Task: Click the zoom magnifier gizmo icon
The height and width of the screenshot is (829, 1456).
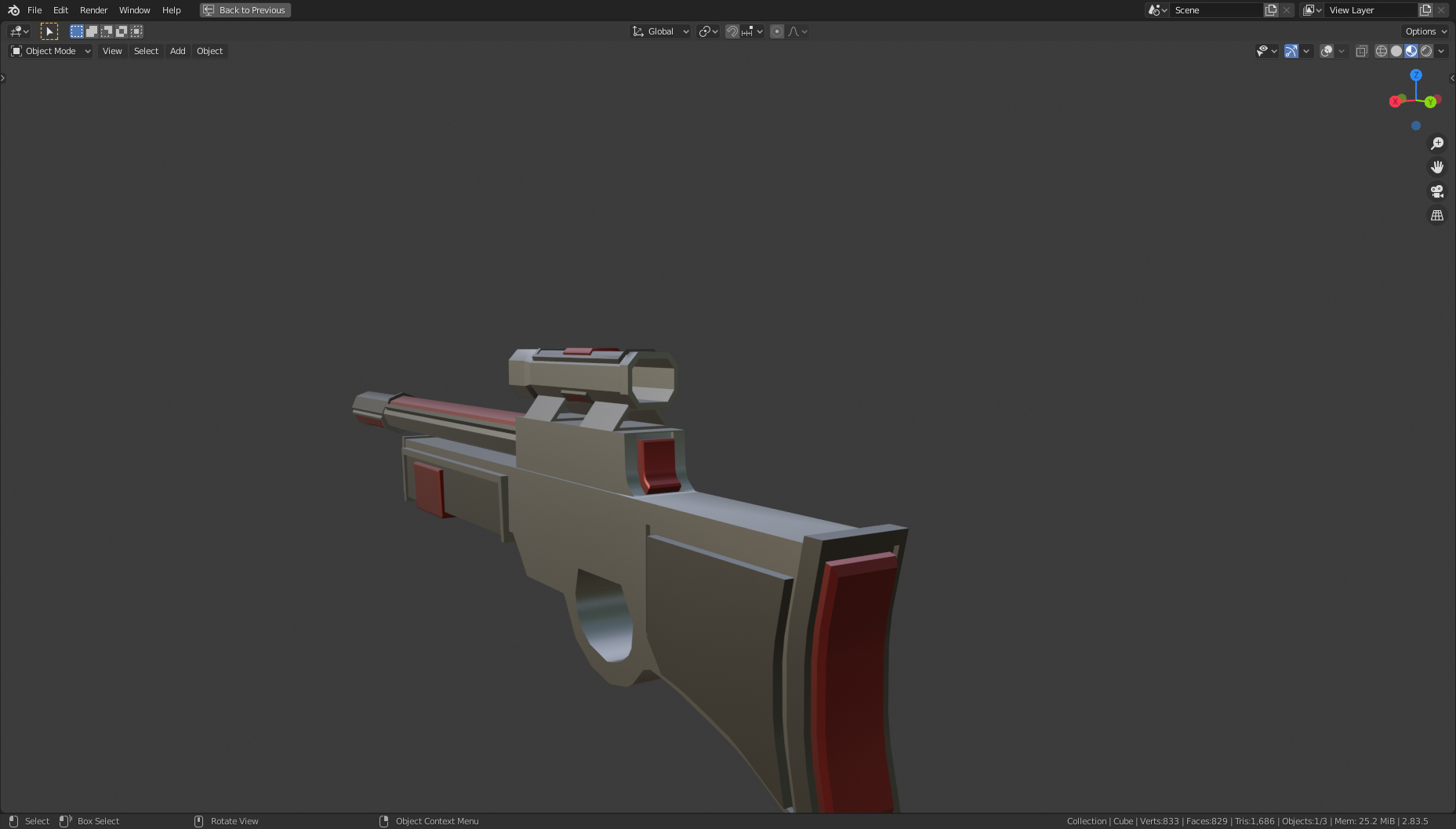Action: [1437, 143]
